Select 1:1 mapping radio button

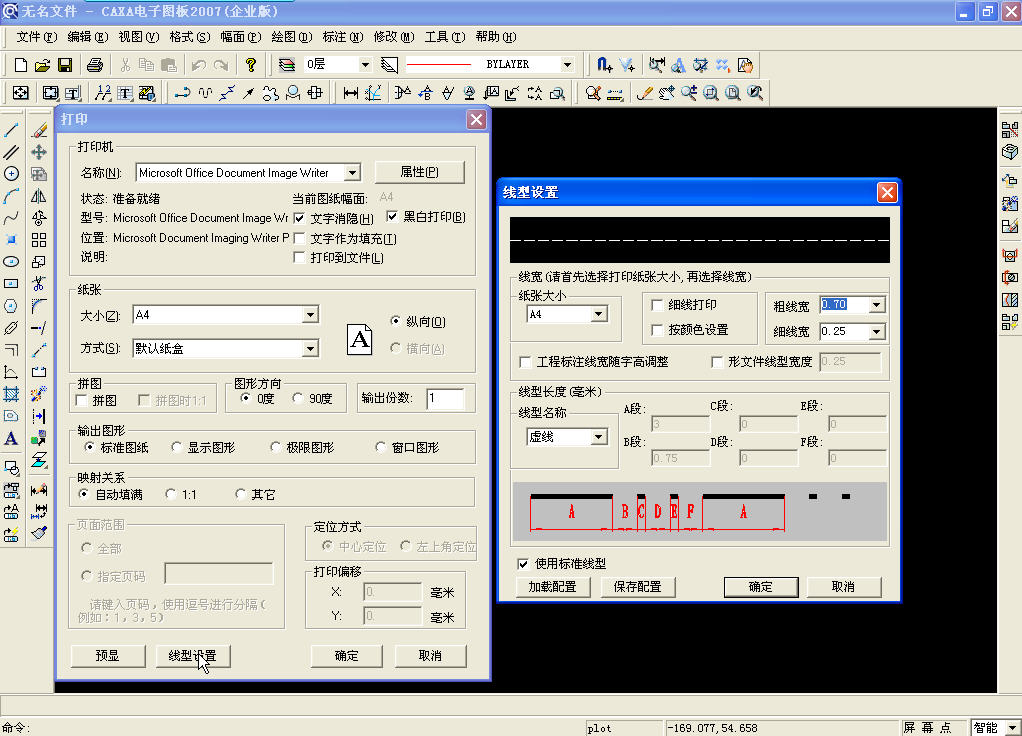171,494
